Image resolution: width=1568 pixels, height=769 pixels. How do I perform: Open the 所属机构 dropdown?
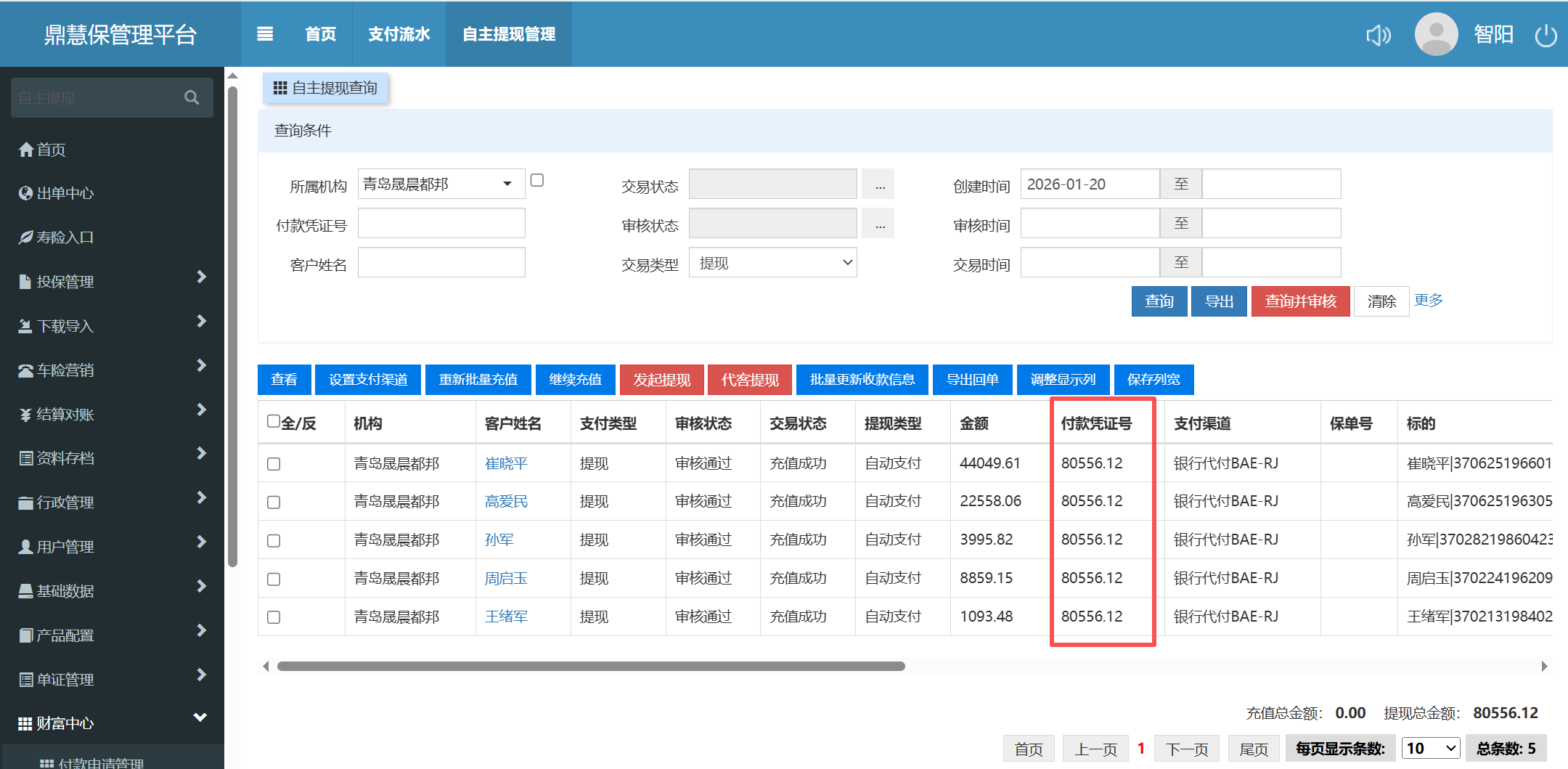441,184
